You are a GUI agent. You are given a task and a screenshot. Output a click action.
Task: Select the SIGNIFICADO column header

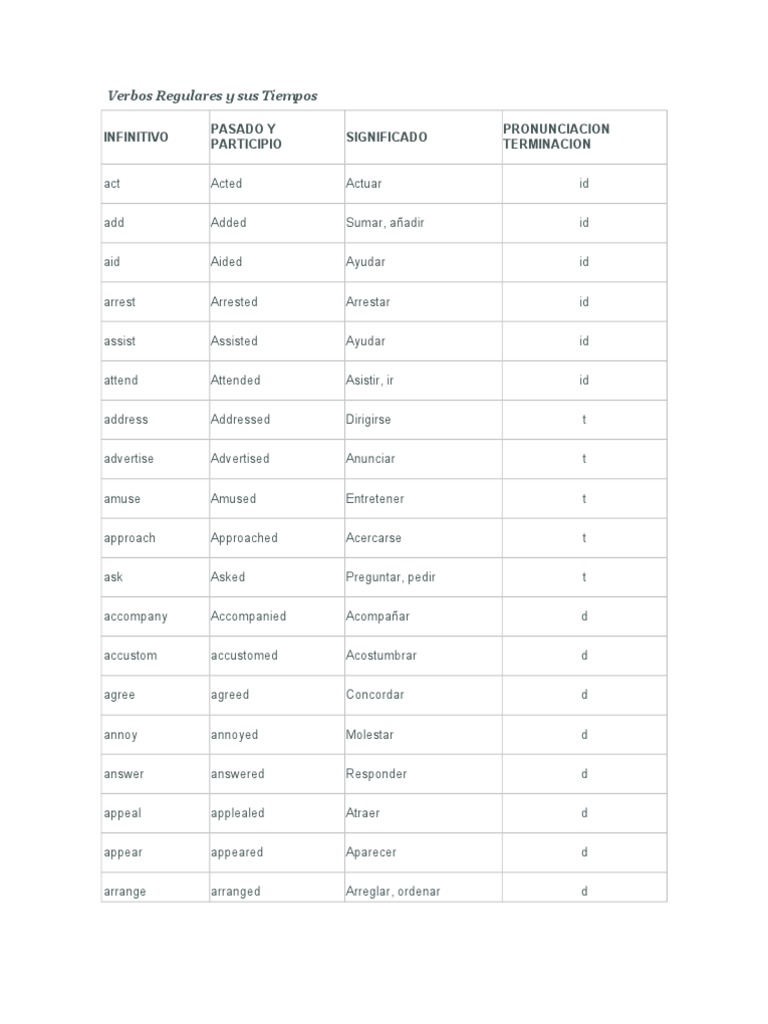387,137
